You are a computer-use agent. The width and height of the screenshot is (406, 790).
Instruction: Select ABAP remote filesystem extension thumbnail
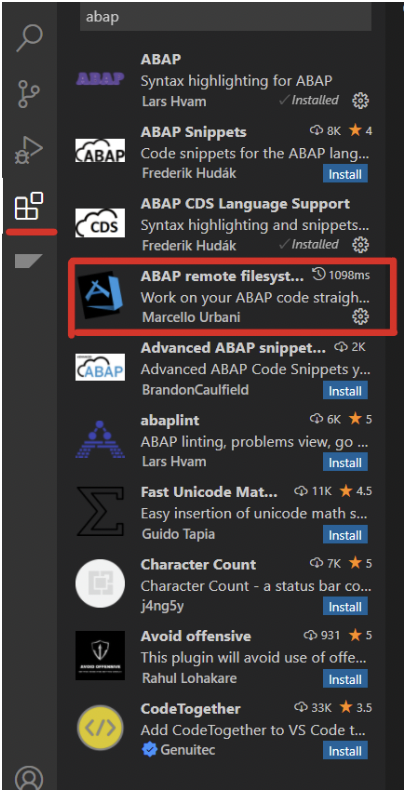[x=100, y=295]
